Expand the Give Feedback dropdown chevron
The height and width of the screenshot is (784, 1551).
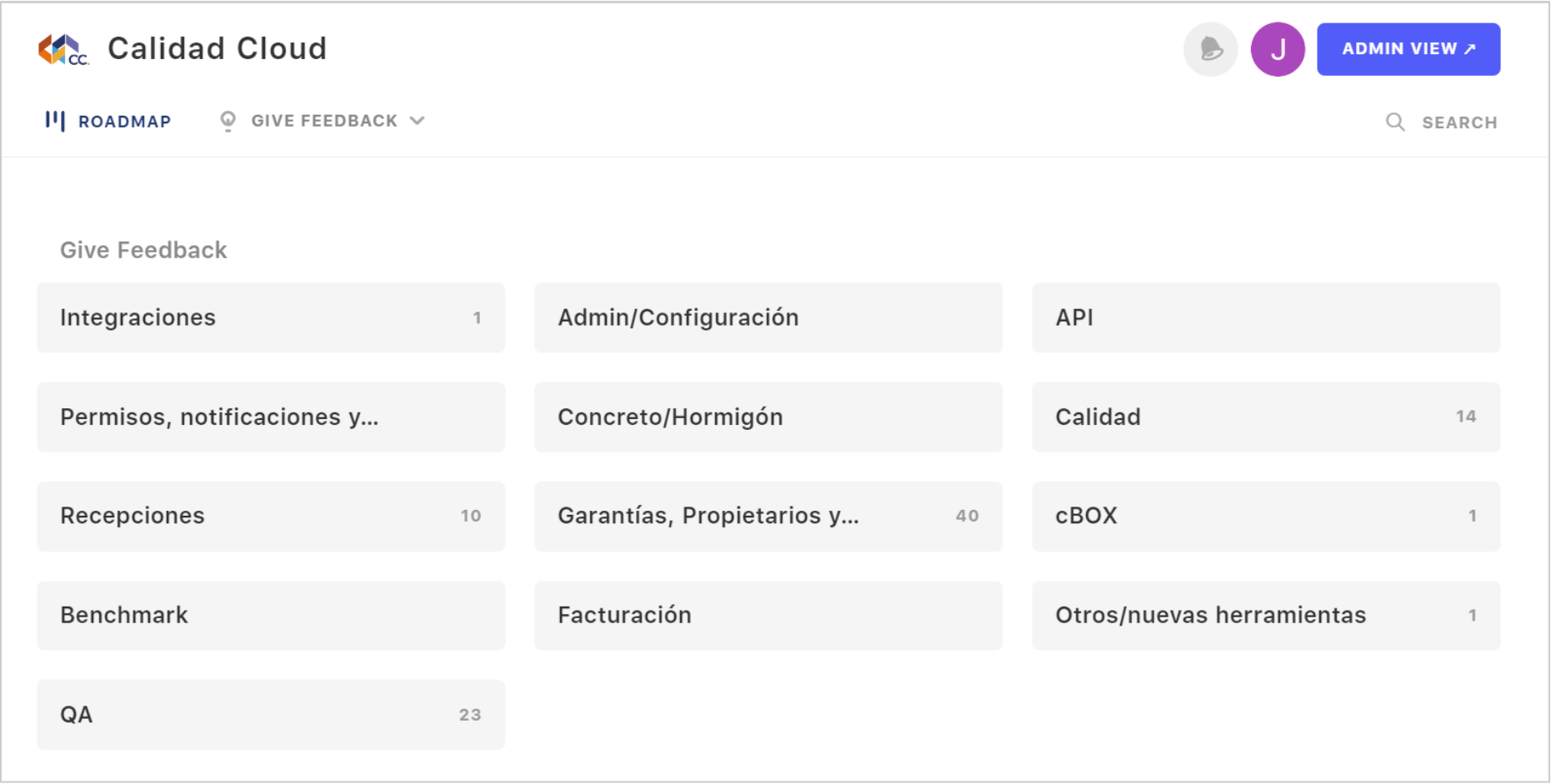[x=417, y=121]
